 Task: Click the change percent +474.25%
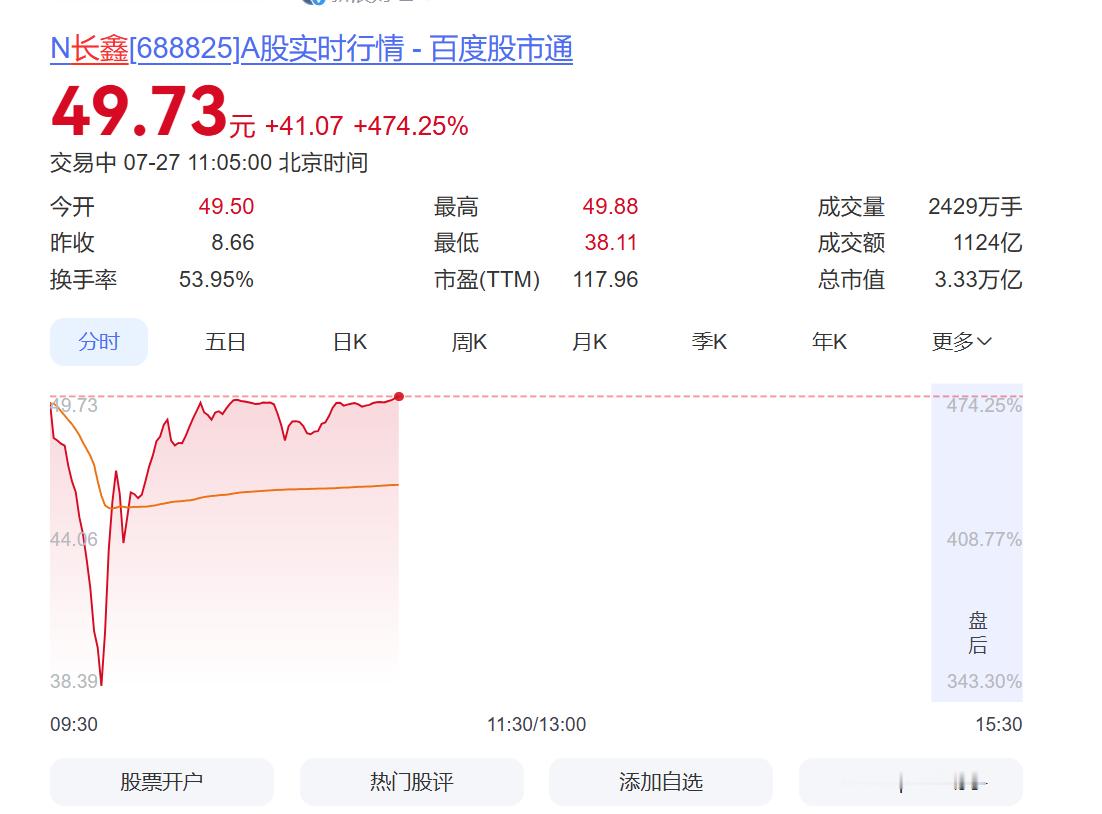411,127
